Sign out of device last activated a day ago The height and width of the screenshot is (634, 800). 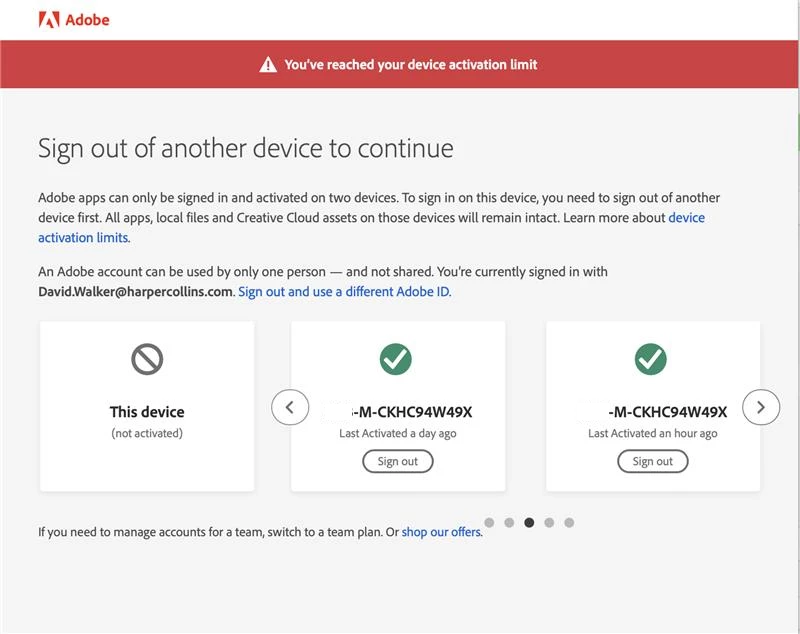coord(398,461)
